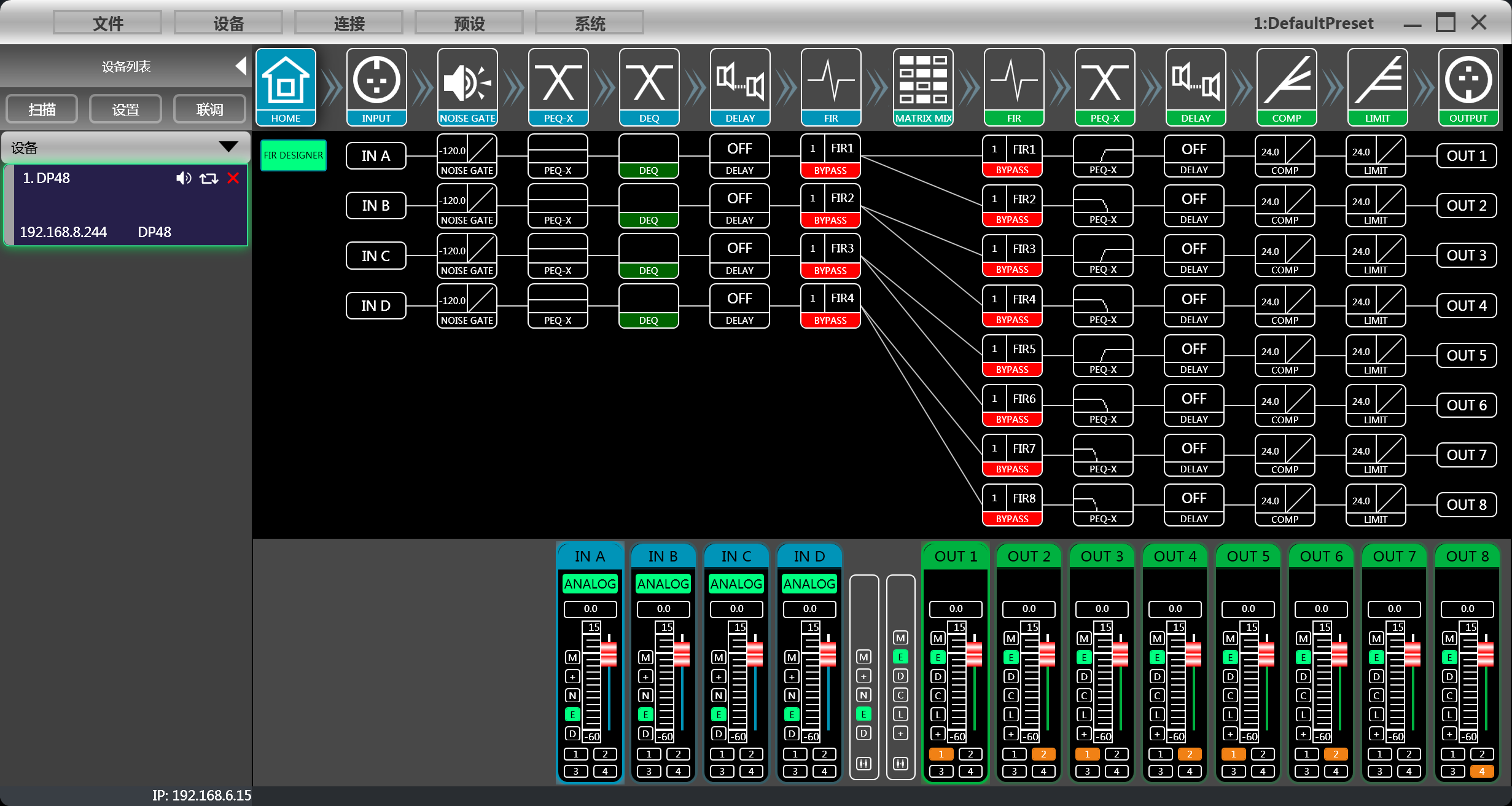This screenshot has width=1512, height=806.
Task: Click the sync arrows icon on DP48 device
Action: pyautogui.click(x=209, y=178)
